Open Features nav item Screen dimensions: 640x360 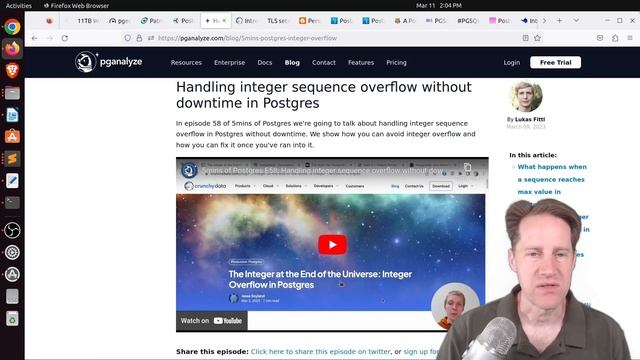coord(361,62)
